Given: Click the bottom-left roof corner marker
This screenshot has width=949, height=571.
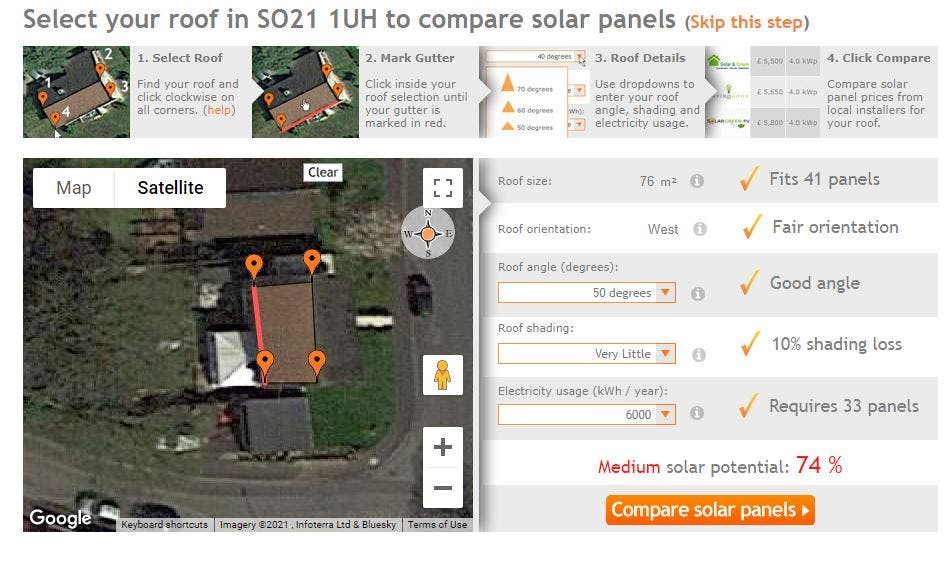Looking at the screenshot, I should (x=264, y=362).
